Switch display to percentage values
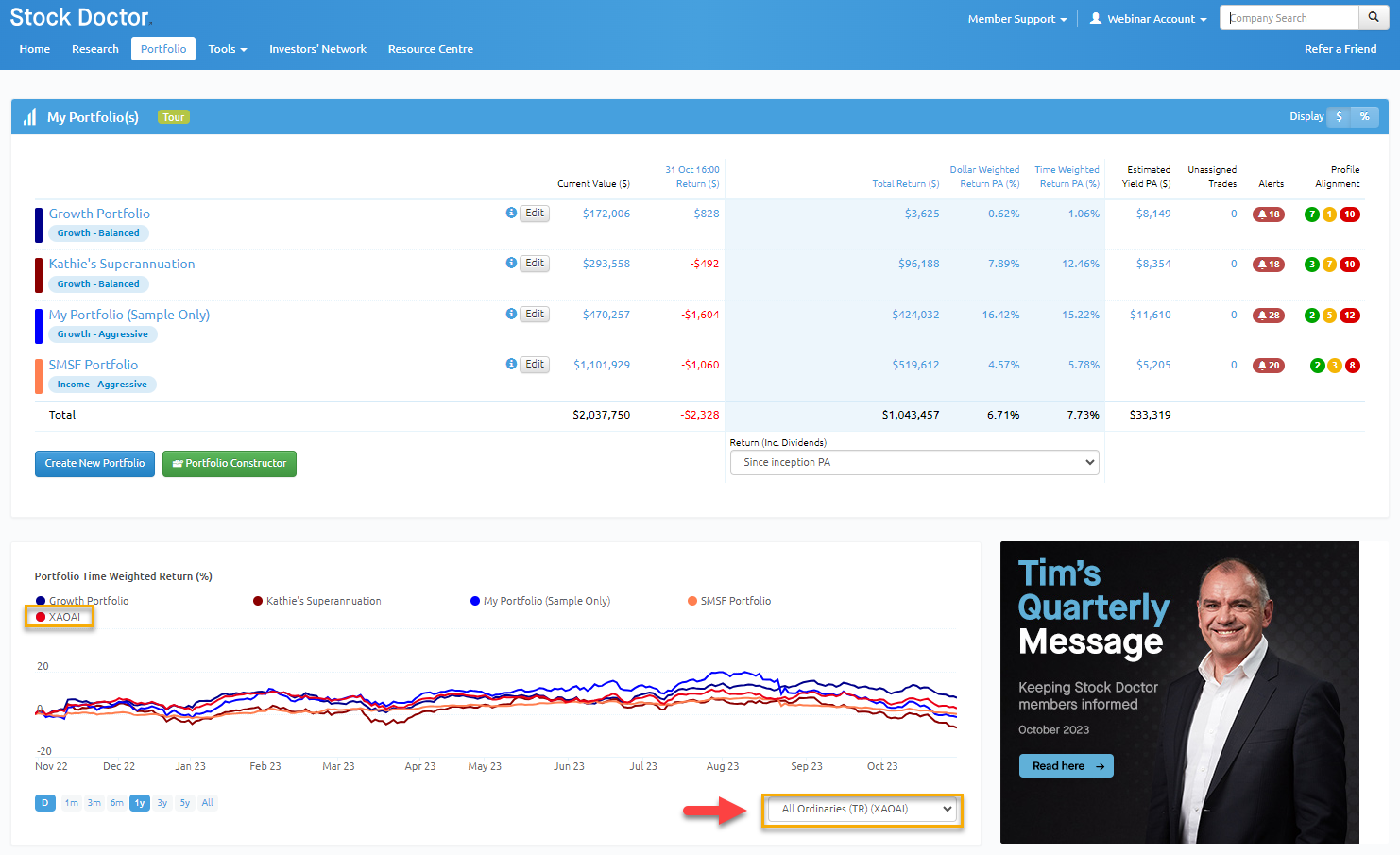Screen dimensions: 1400x855 coord(1365,116)
